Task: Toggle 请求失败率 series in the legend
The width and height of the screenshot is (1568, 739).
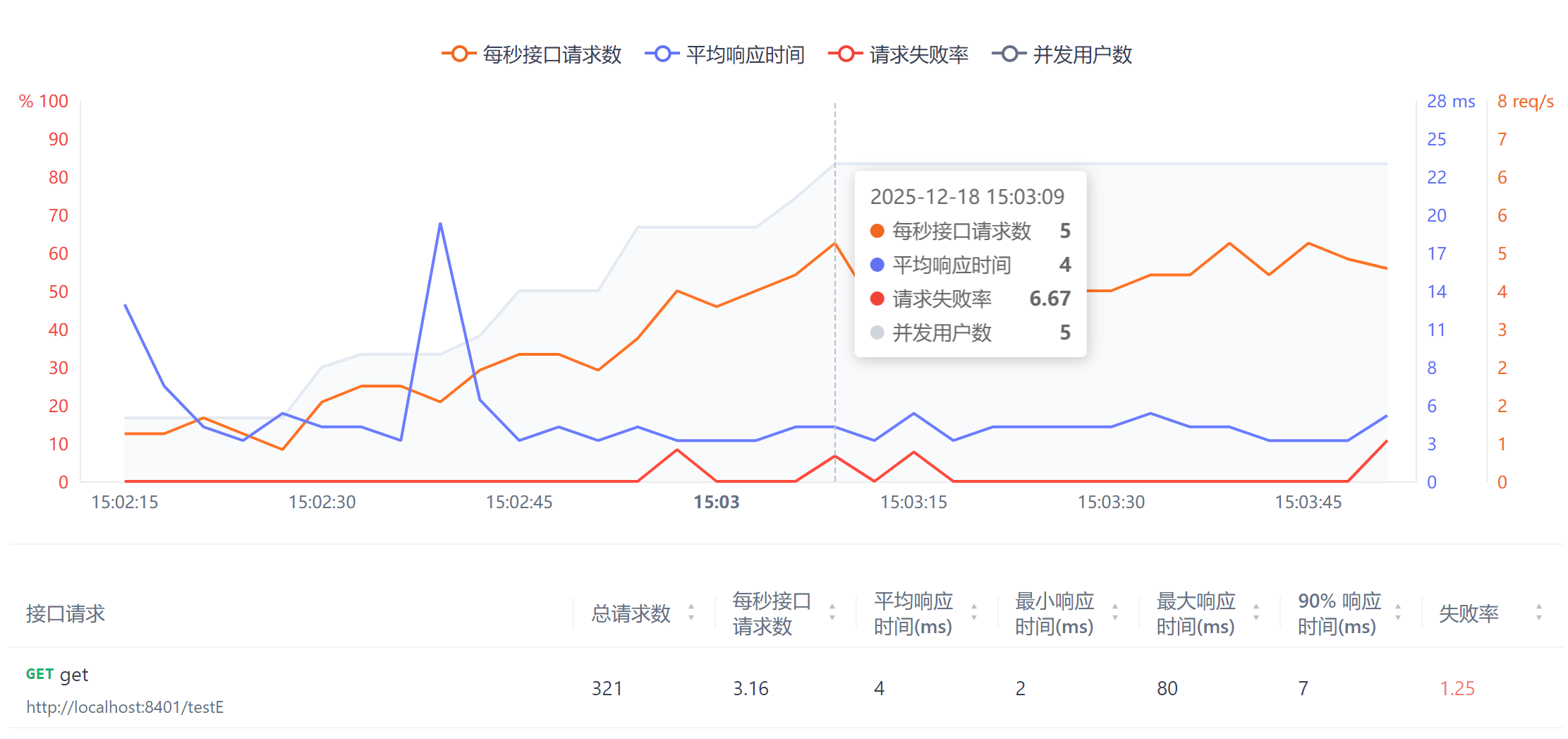Action: tap(899, 54)
